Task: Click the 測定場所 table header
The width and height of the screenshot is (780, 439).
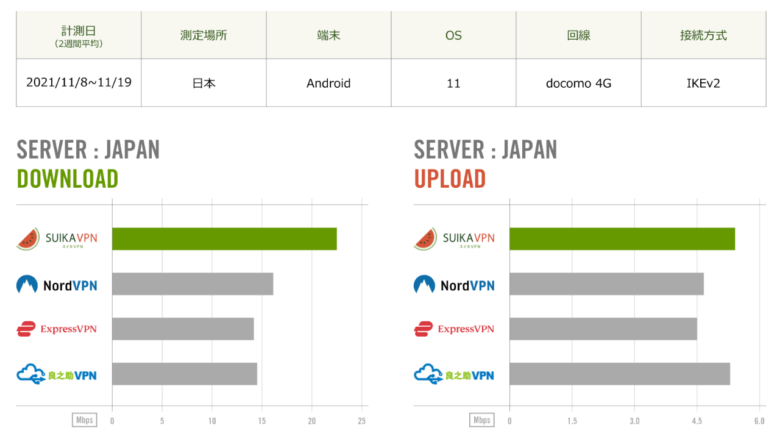Action: tap(203, 35)
